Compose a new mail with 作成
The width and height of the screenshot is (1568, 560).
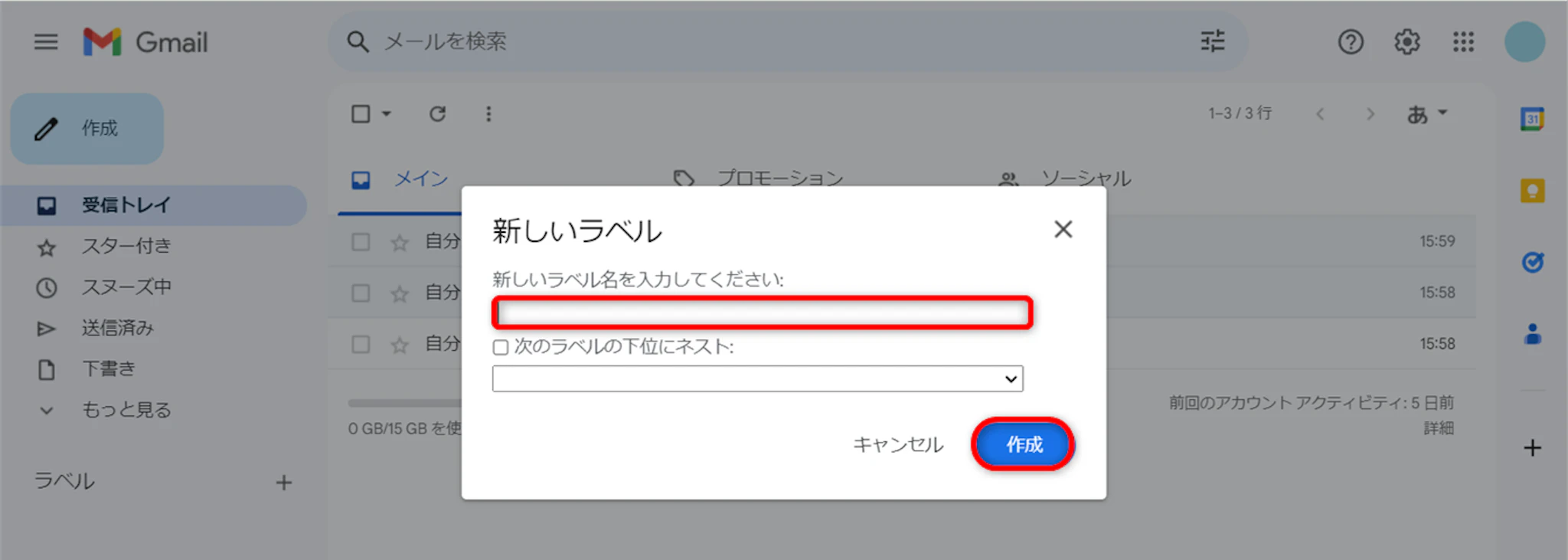coord(87,129)
